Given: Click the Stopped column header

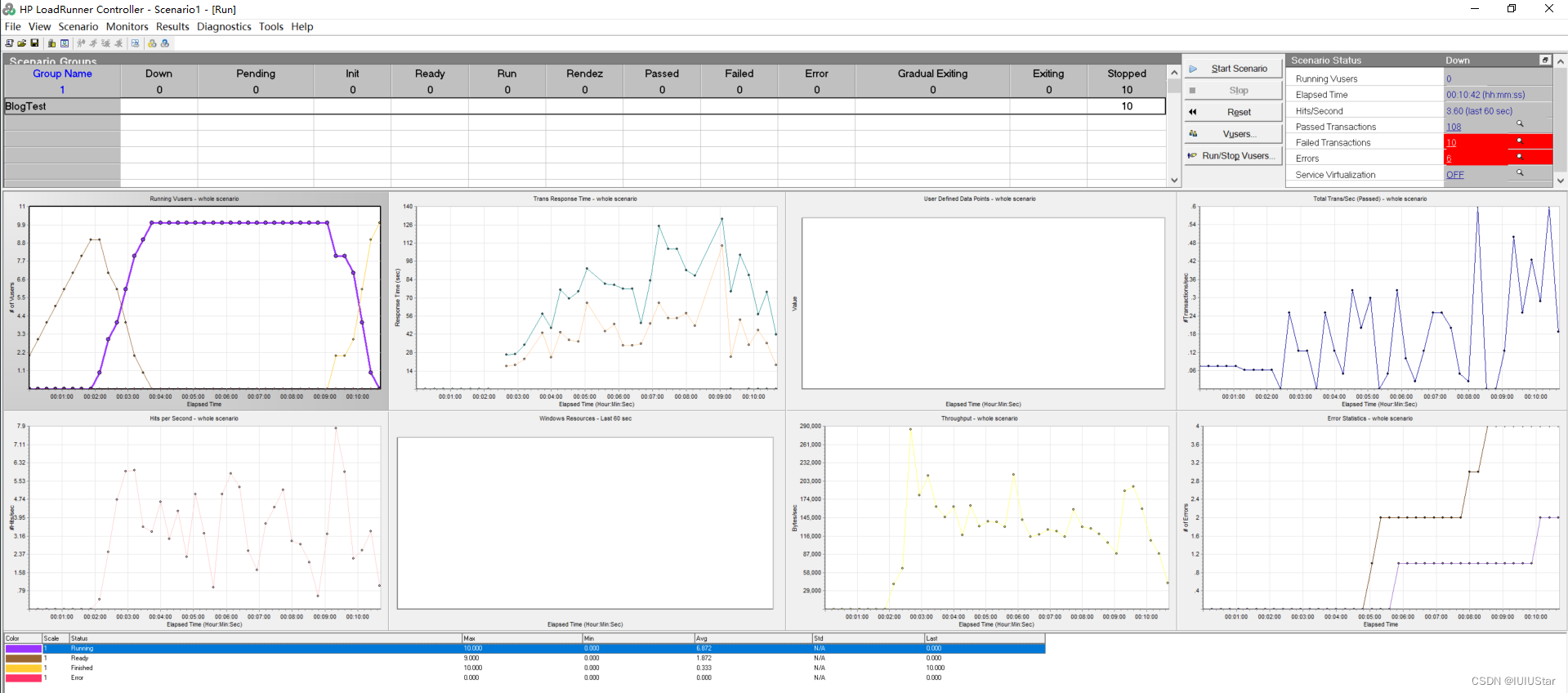Looking at the screenshot, I should coord(1127,74).
